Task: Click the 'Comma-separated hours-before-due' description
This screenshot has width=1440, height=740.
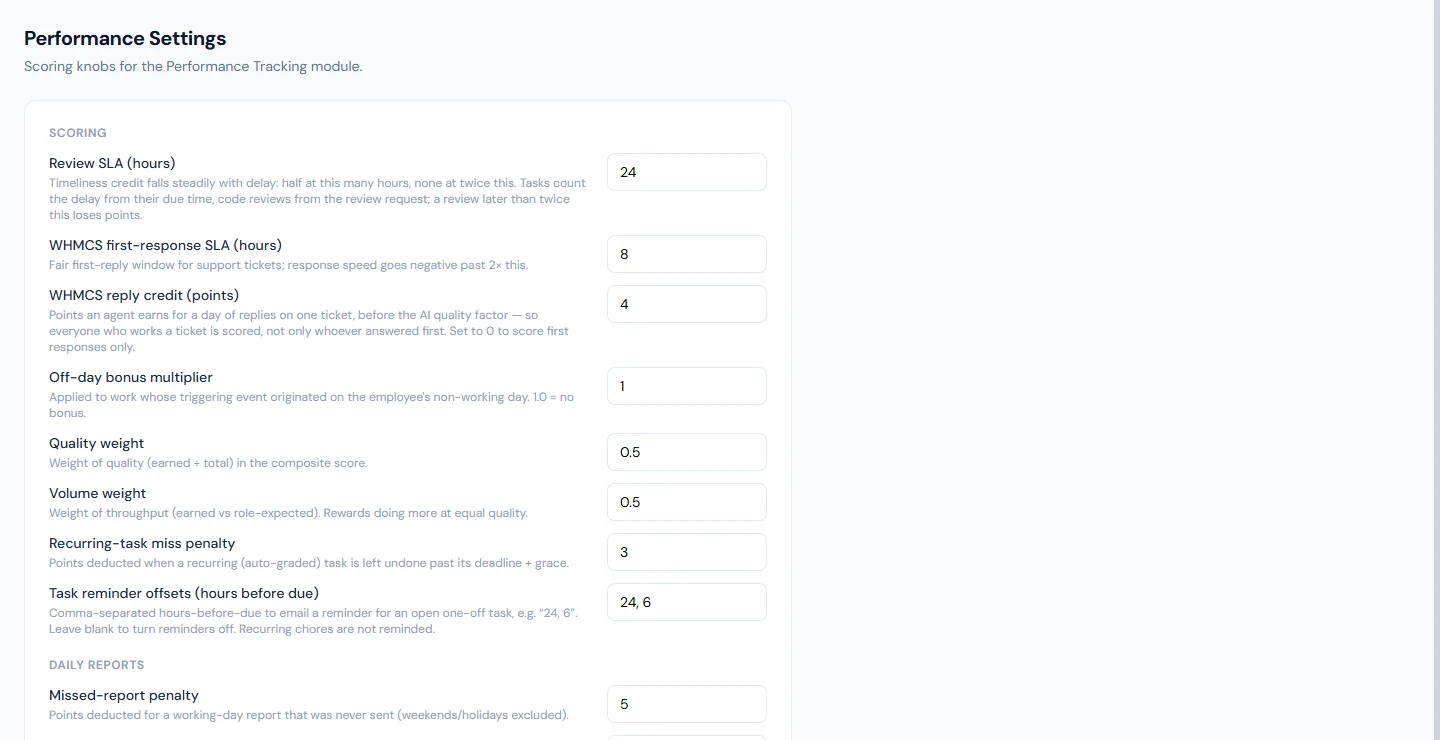Action: click(313, 621)
